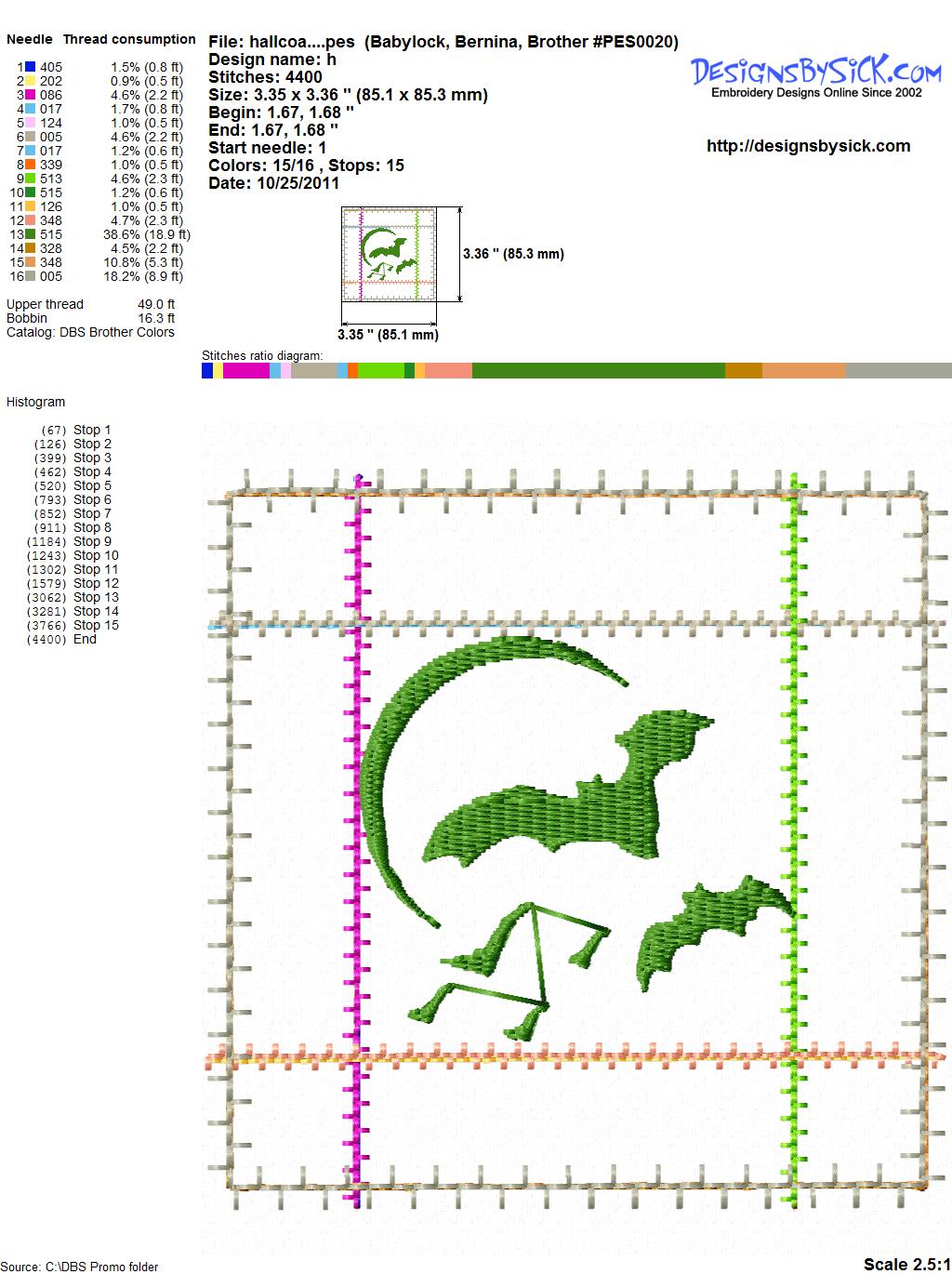Click the Thread consumption column header

tap(129, 39)
